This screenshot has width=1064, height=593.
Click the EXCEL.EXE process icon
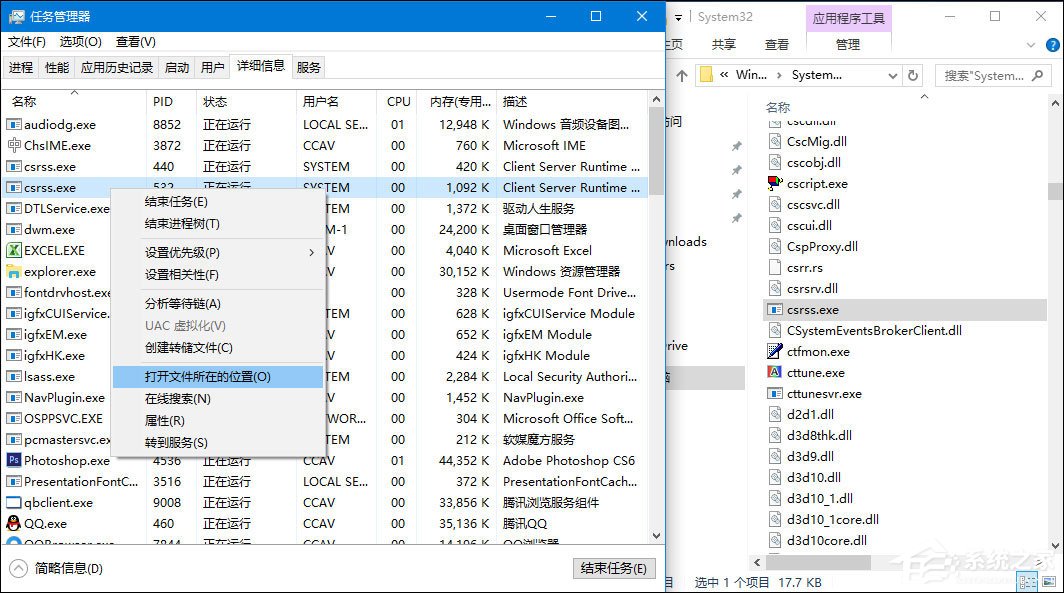pyautogui.click(x=14, y=250)
